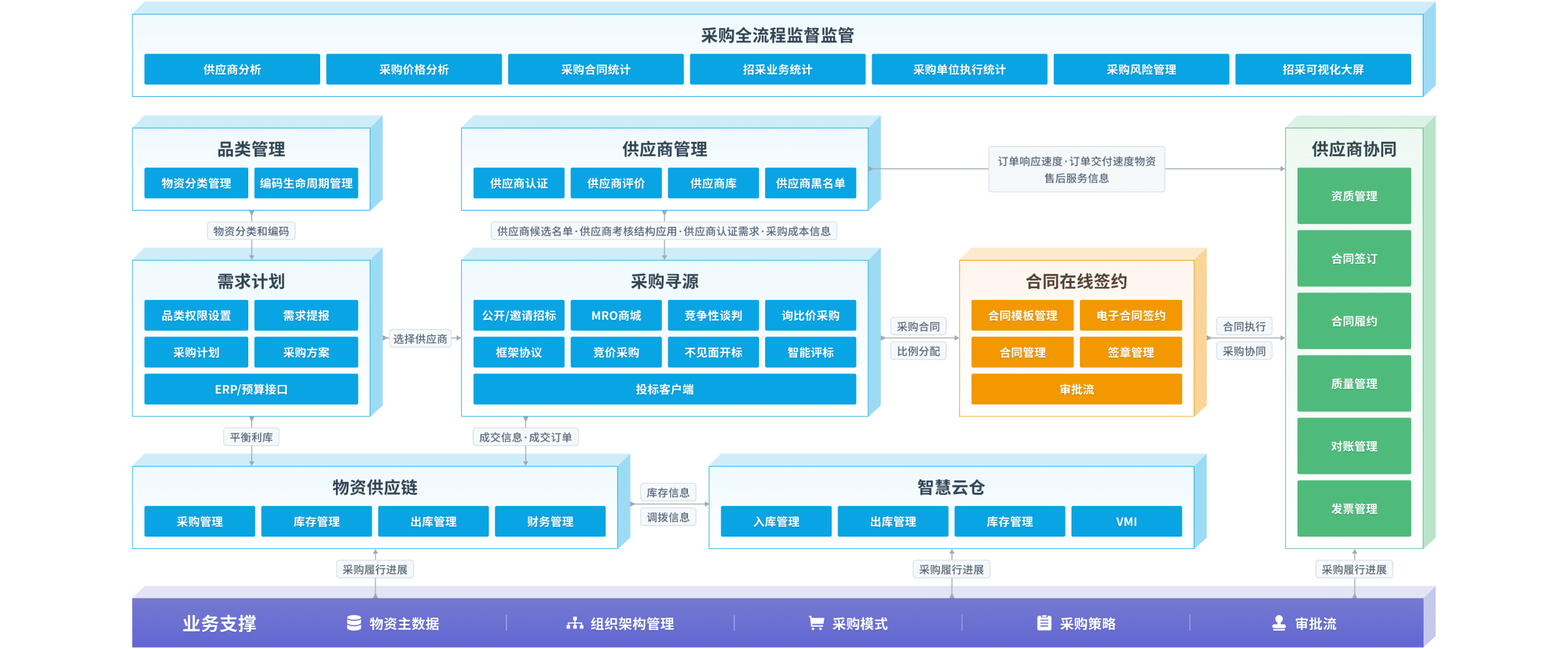Click the 选择供应商 connector label
The height and width of the screenshot is (649, 1568).
(420, 339)
